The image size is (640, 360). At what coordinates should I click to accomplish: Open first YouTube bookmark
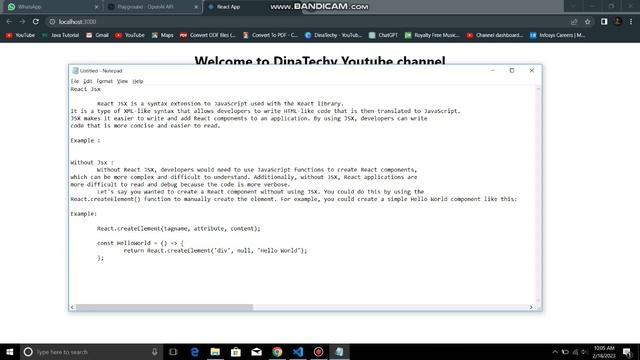(20, 35)
